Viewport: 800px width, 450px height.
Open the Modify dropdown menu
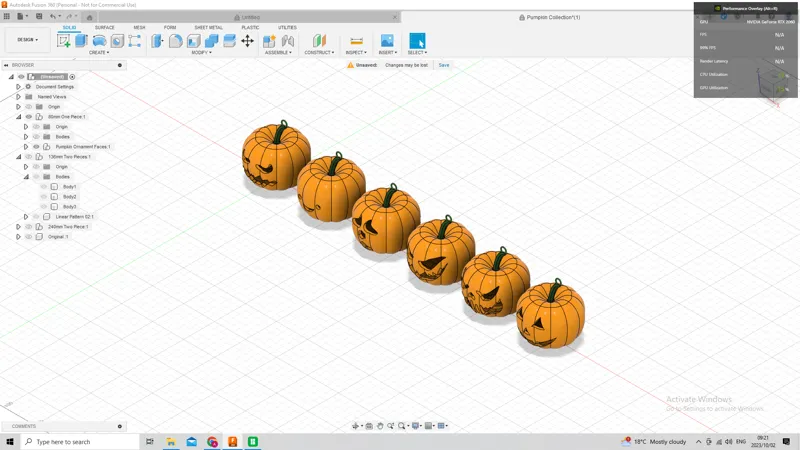pos(202,53)
